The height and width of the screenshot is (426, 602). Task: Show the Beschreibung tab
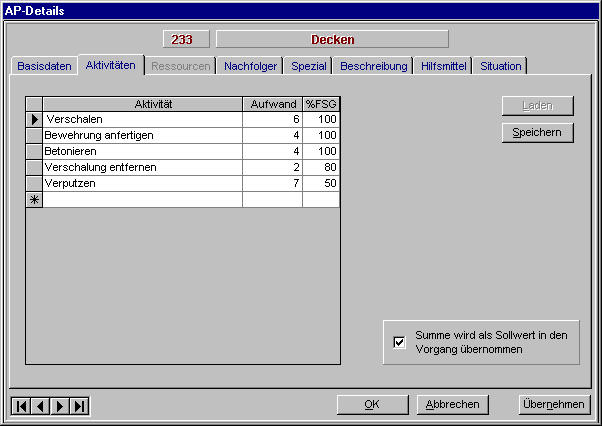pos(374,66)
